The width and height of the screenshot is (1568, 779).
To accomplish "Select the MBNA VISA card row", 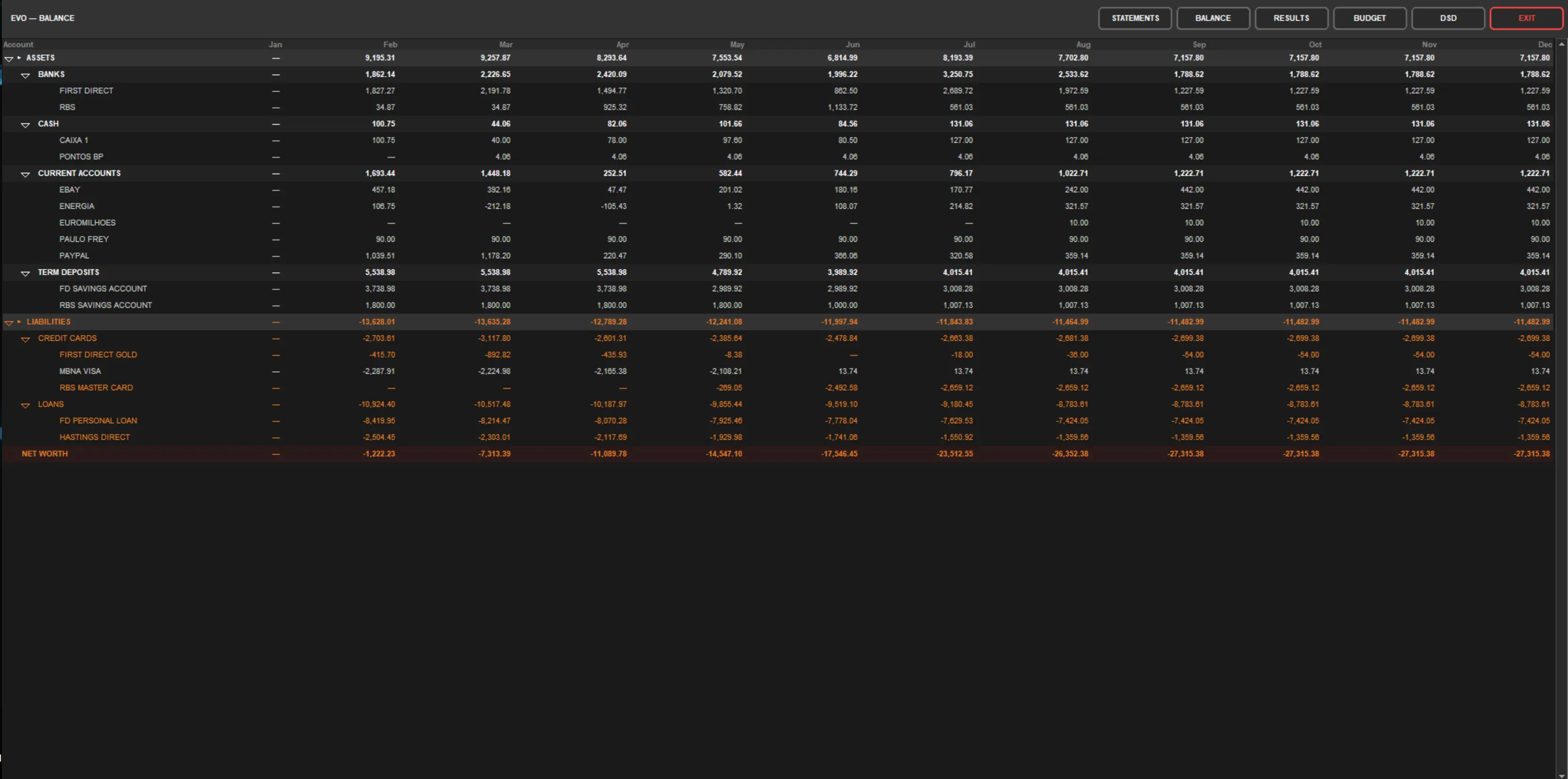I will [x=778, y=371].
